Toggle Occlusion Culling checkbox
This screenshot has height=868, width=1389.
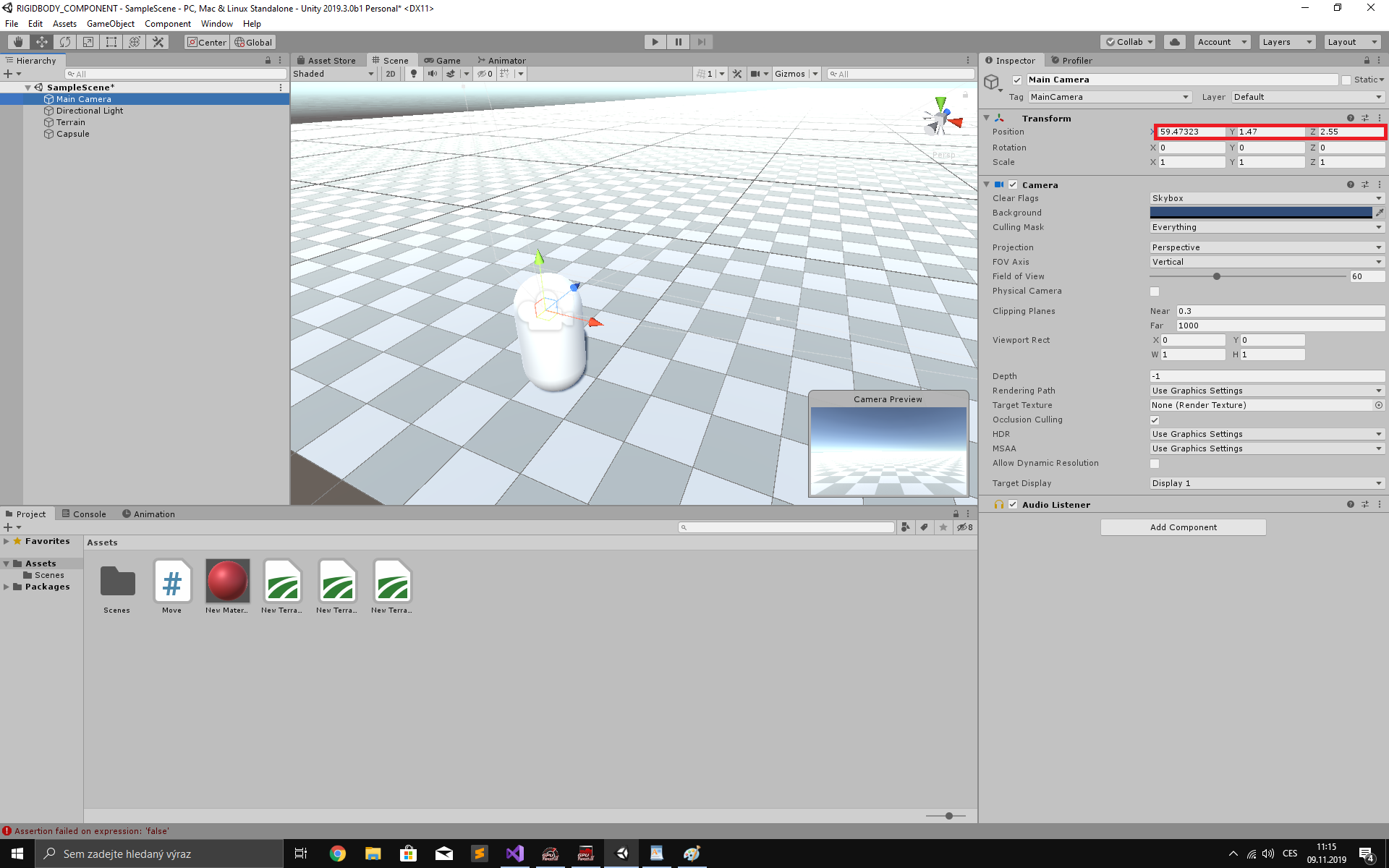(1155, 419)
